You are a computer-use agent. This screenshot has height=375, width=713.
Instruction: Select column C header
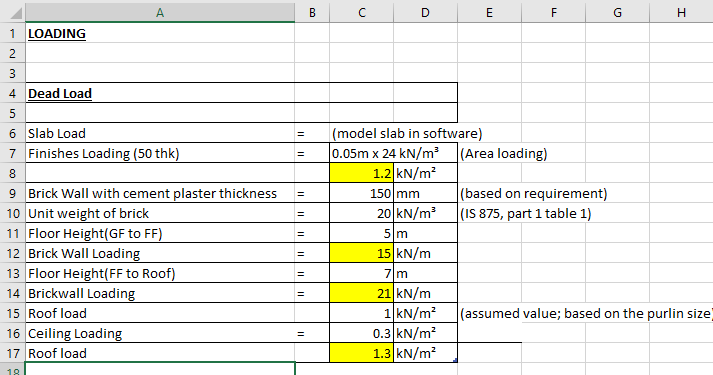362,13
